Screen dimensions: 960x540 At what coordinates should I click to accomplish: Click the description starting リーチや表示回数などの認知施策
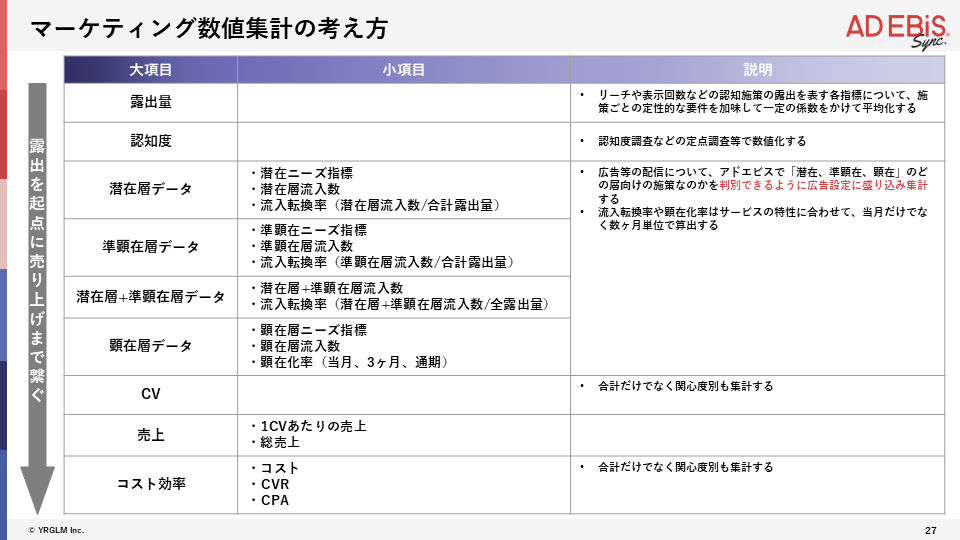click(763, 102)
